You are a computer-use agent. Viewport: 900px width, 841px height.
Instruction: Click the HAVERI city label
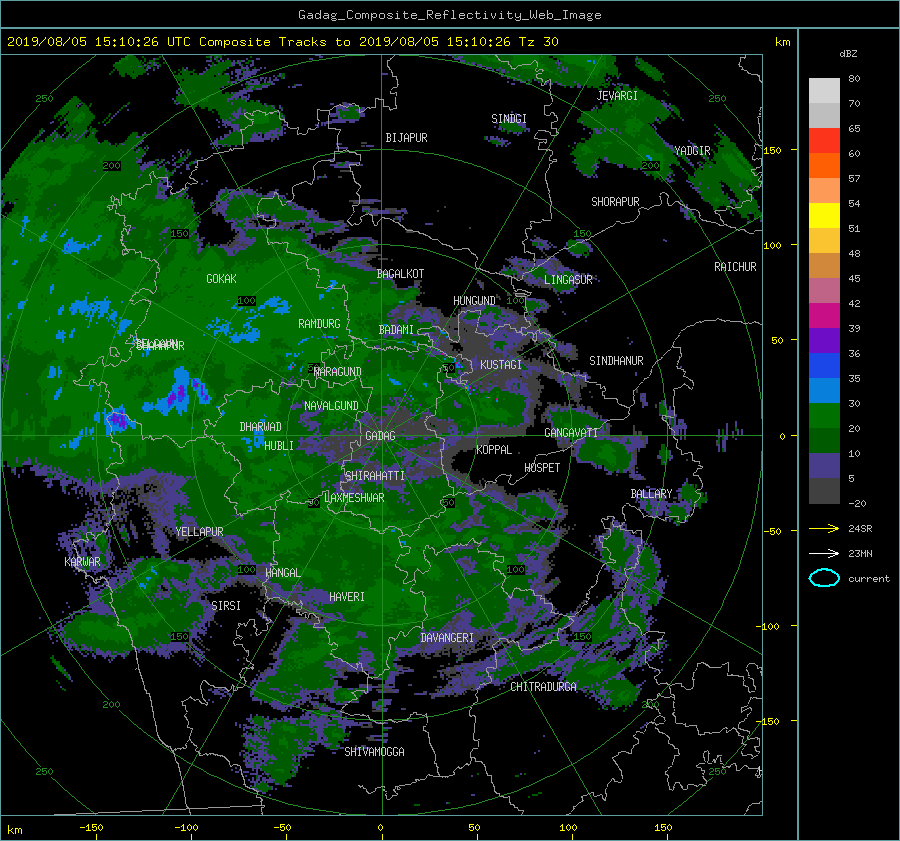(347, 597)
